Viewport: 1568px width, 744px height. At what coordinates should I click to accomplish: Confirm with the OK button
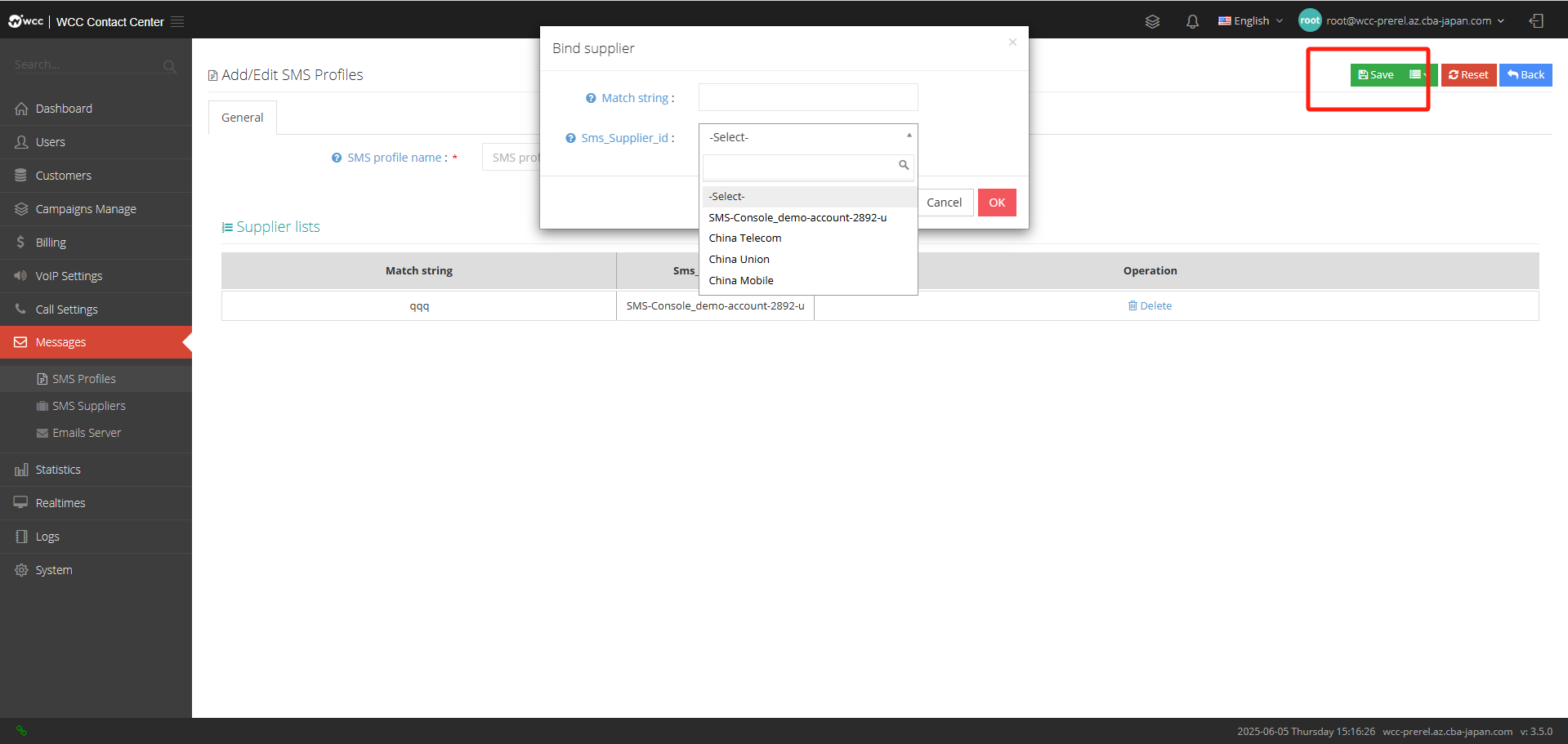(x=997, y=203)
